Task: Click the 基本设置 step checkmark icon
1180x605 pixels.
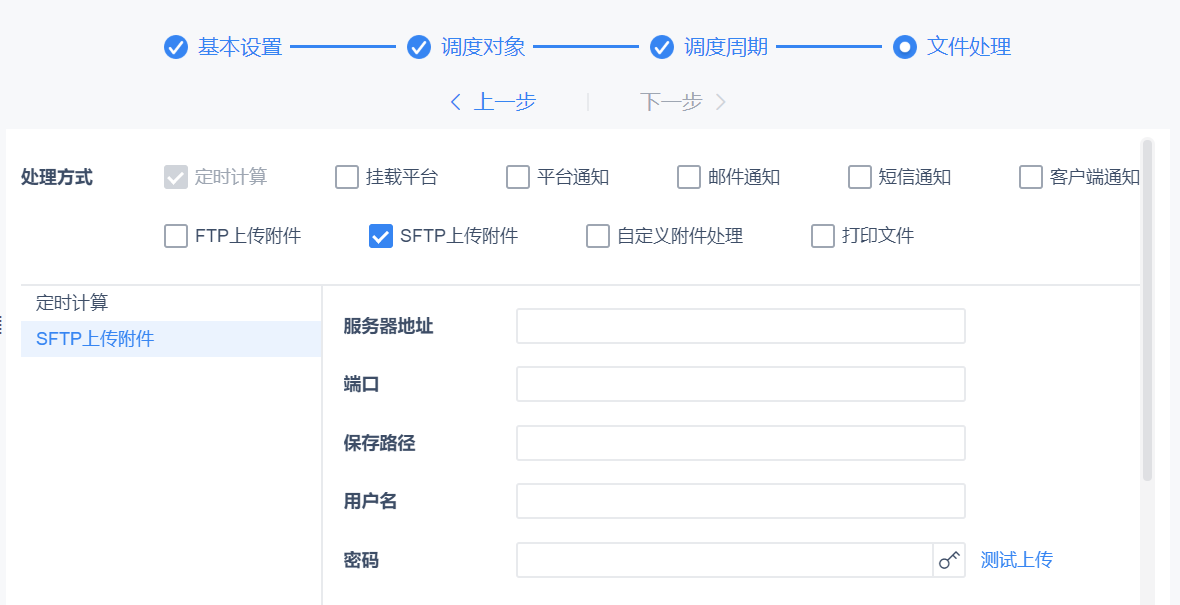Action: pos(176,47)
